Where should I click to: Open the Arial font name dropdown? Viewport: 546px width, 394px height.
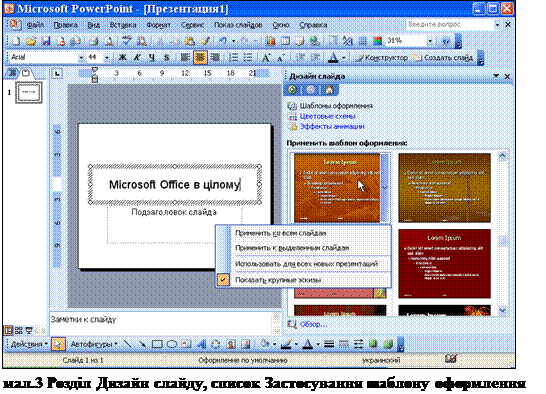tap(81, 57)
